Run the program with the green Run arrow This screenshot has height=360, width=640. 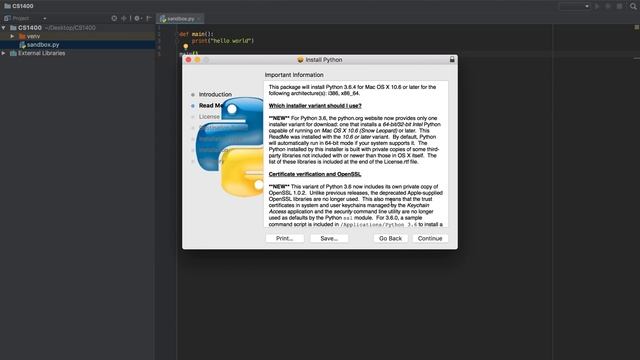(597, 6)
